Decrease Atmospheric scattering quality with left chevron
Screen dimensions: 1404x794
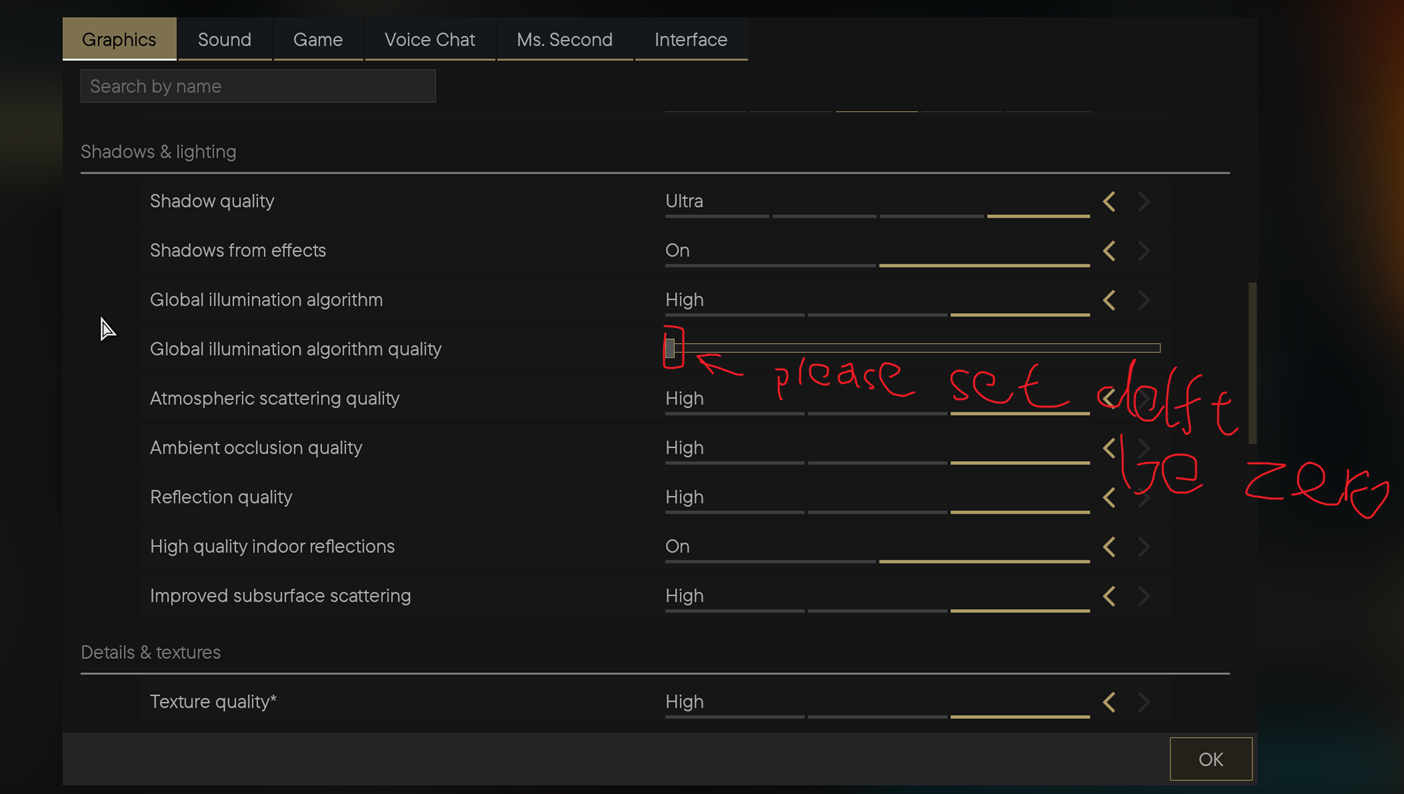click(1108, 398)
